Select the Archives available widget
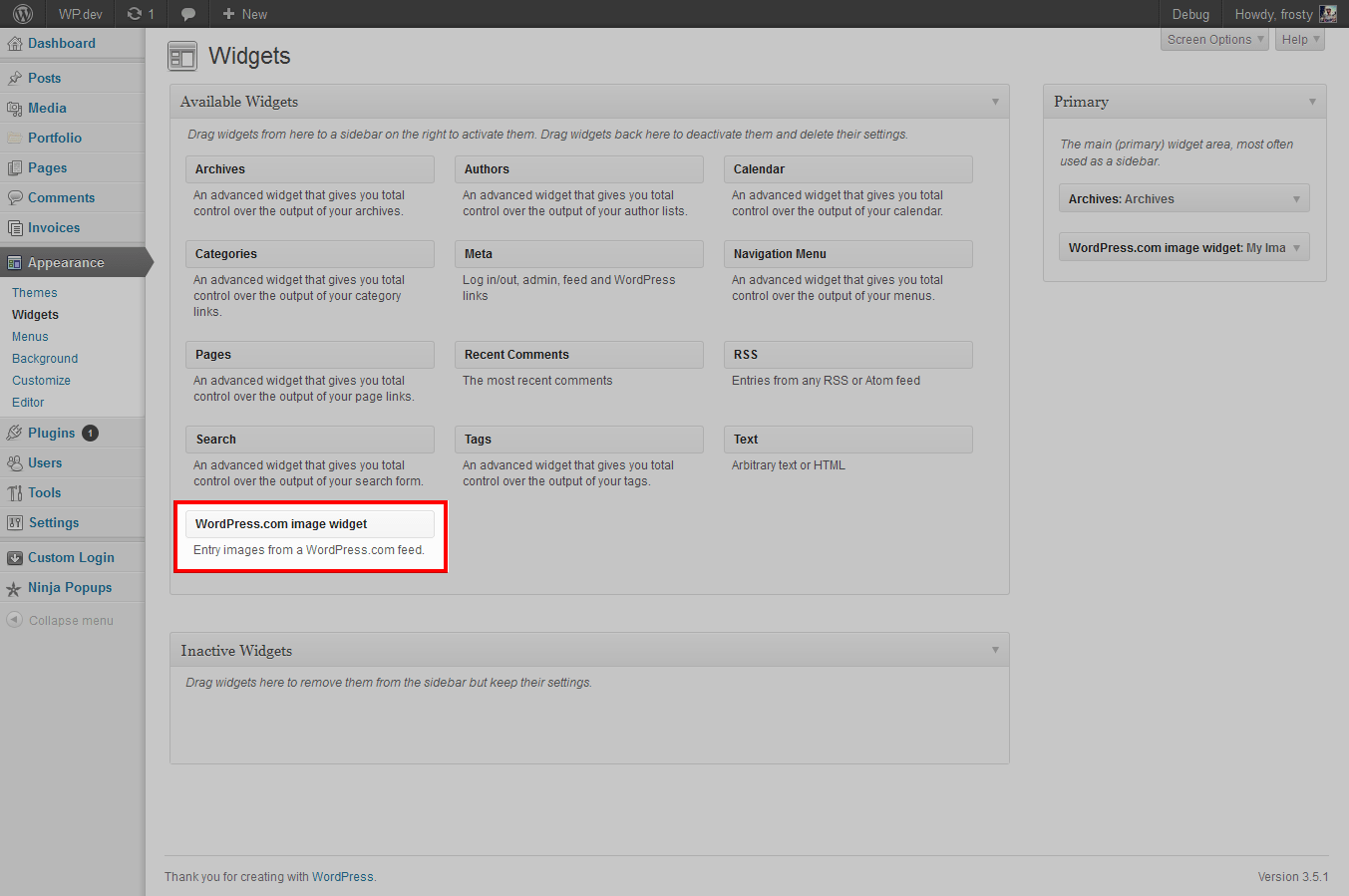 point(310,169)
